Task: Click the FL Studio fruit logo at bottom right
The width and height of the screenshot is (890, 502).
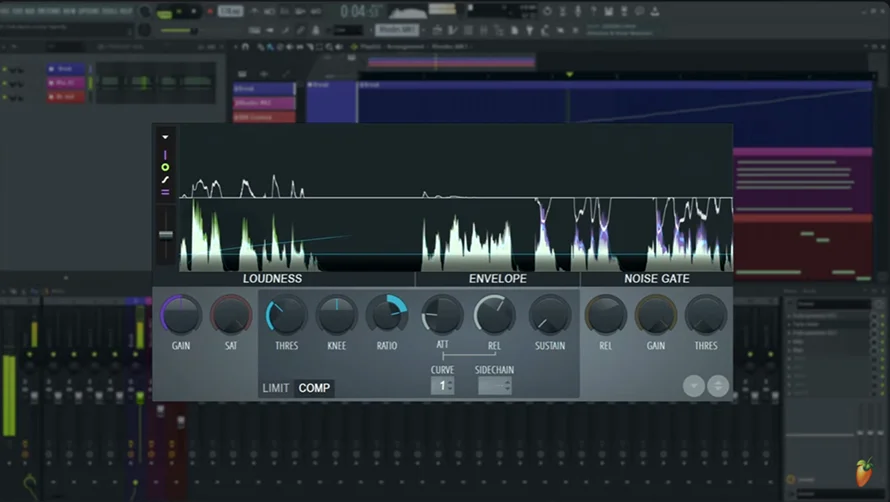Action: click(x=864, y=472)
